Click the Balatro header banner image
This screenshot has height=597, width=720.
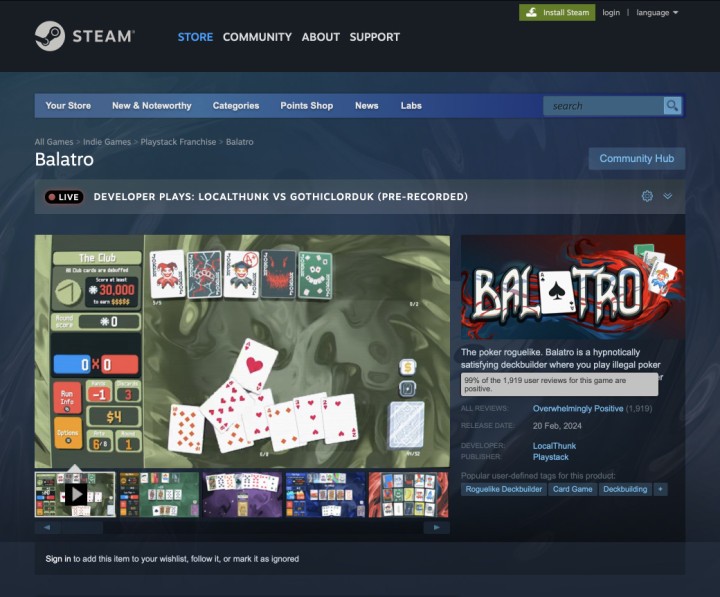point(573,287)
